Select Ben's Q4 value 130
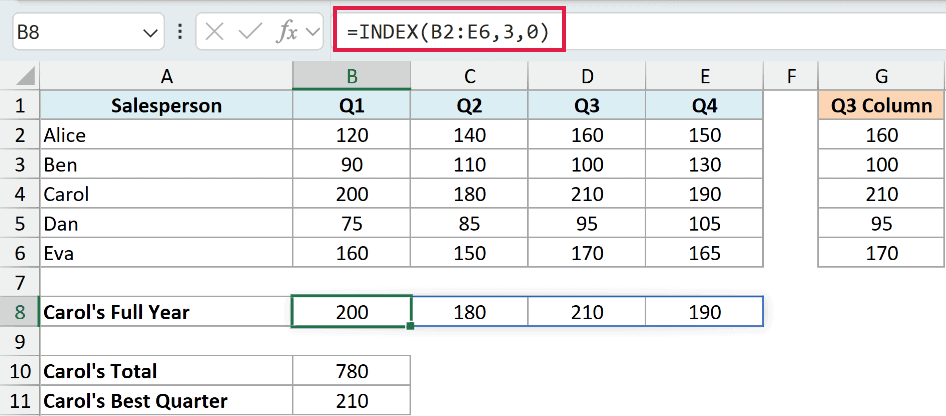946x416 pixels. tap(705, 165)
